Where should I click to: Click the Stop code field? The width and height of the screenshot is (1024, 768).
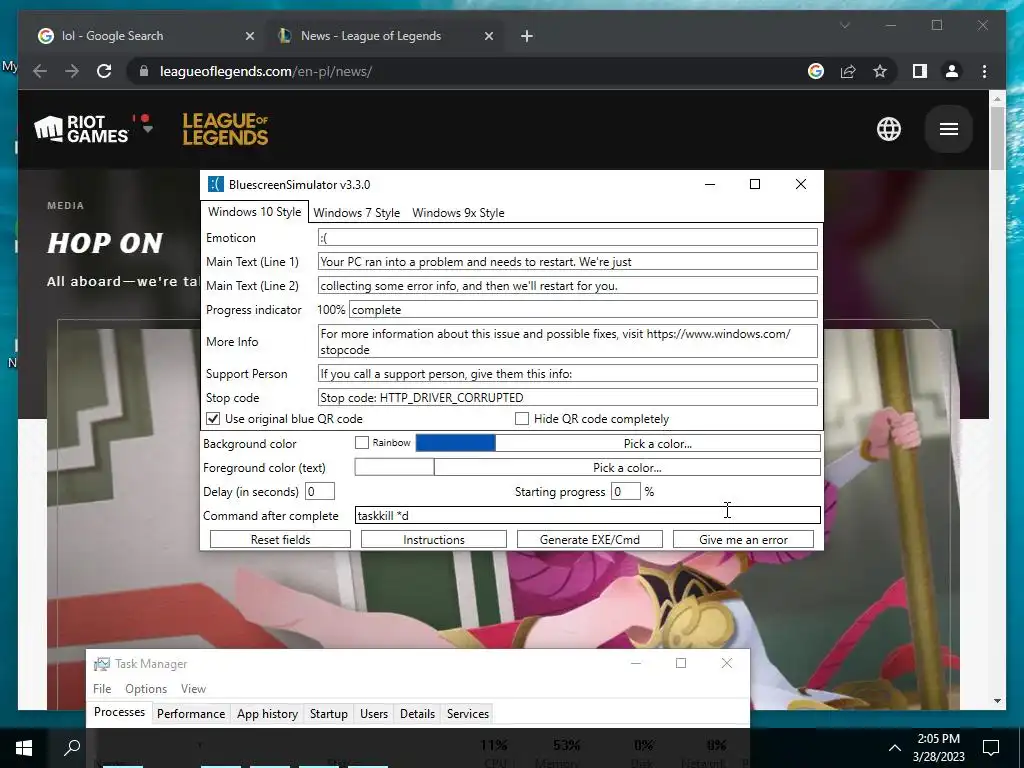tap(568, 398)
